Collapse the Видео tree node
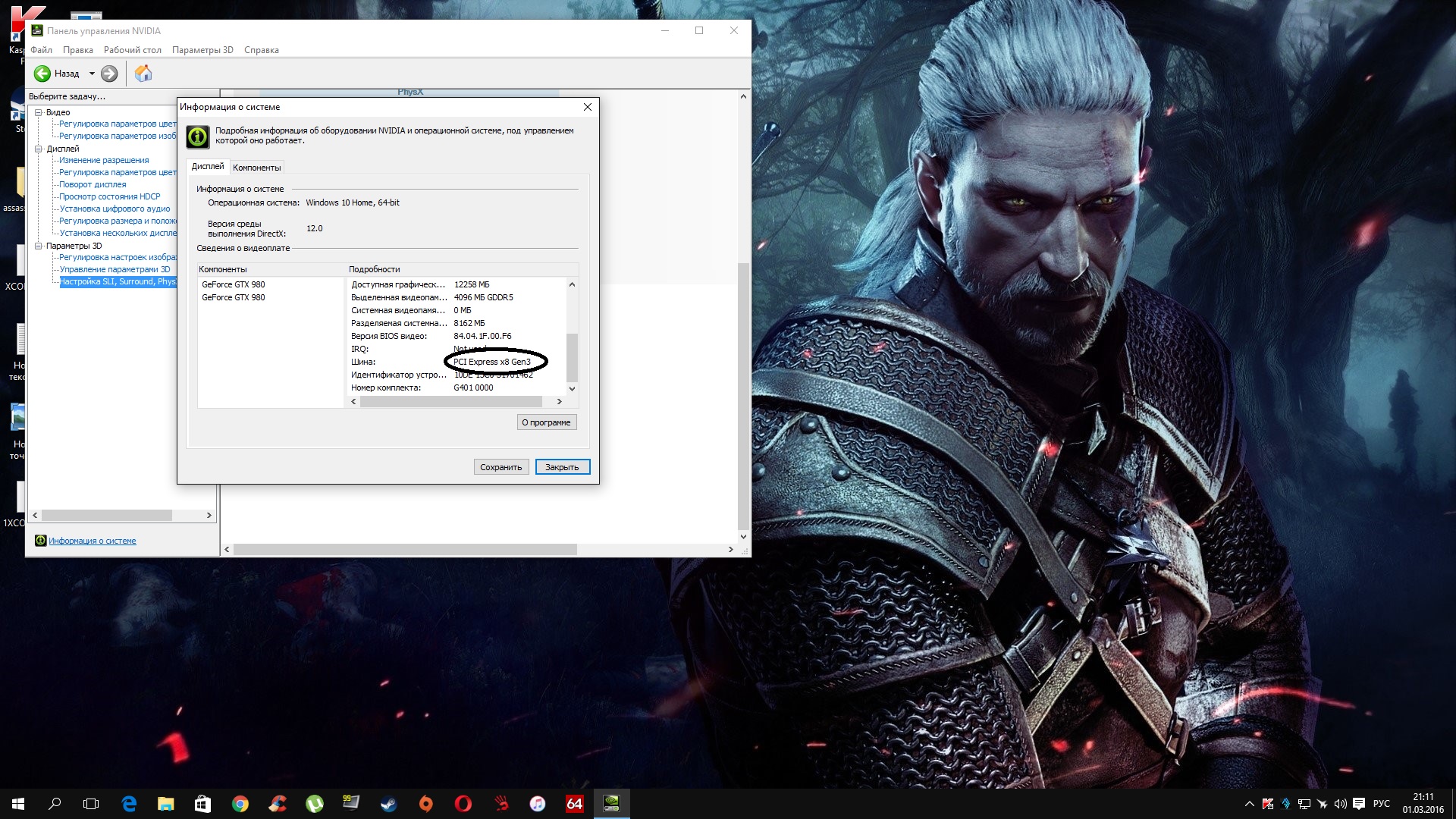This screenshot has height=819, width=1456. (x=39, y=112)
